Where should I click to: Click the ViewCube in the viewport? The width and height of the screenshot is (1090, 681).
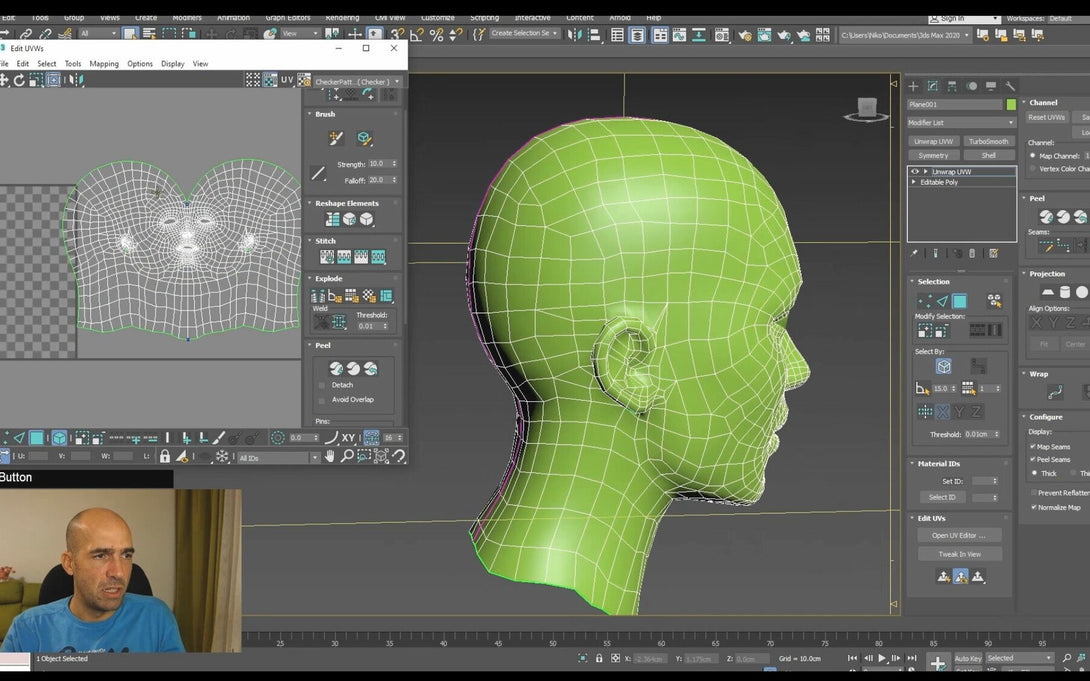[867, 108]
